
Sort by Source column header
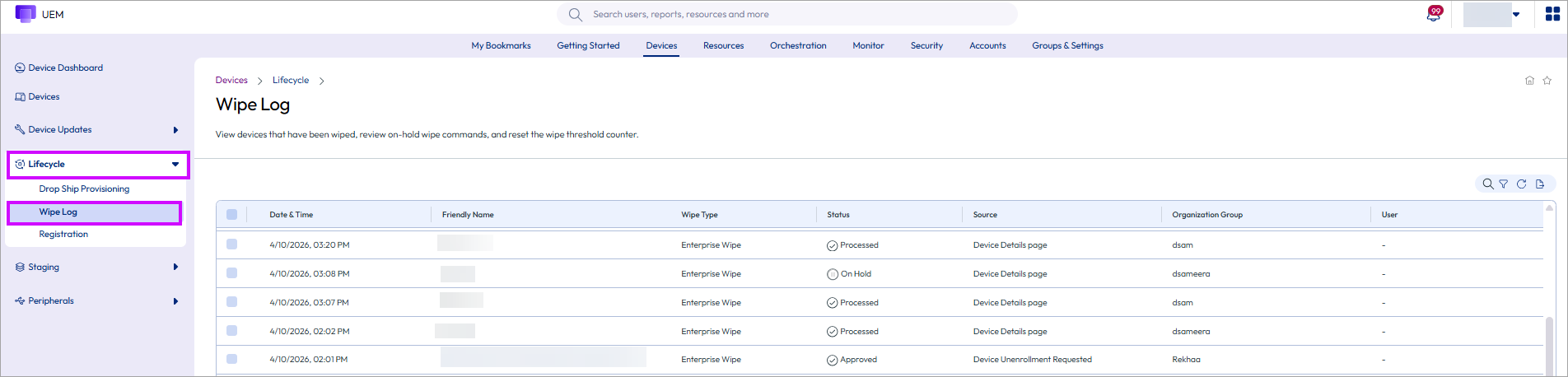(985, 215)
